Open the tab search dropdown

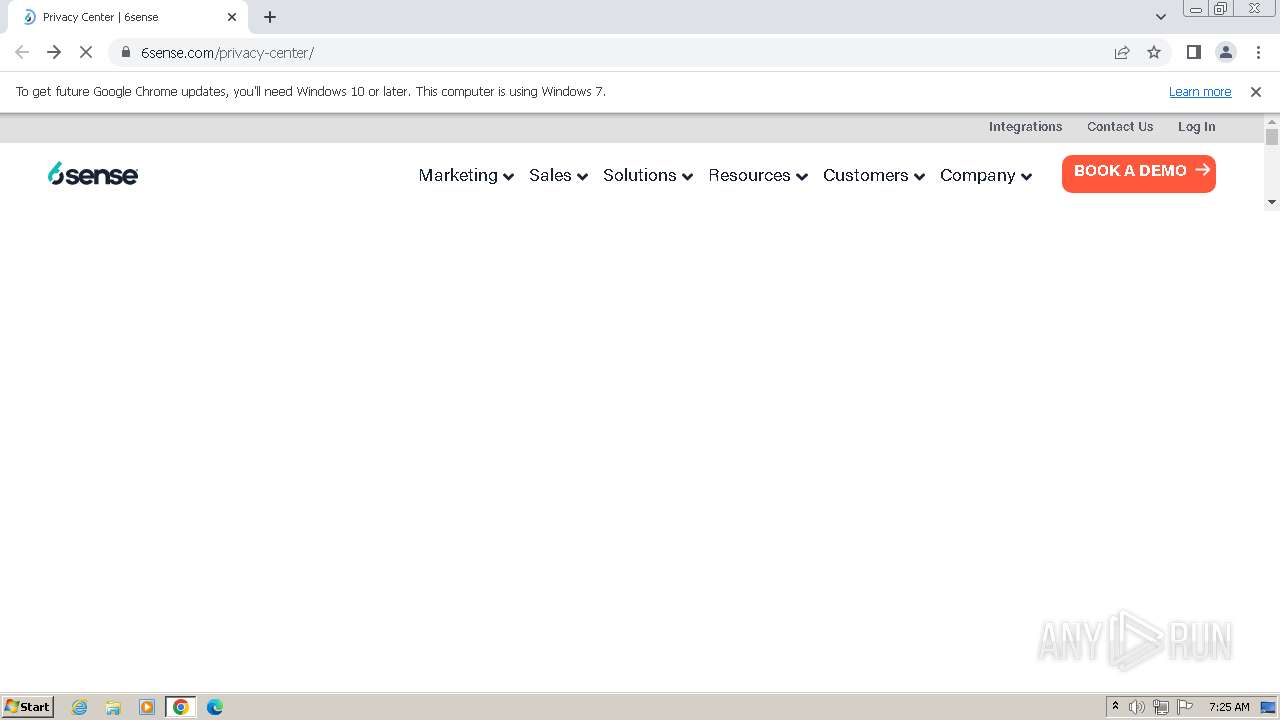pos(1161,17)
